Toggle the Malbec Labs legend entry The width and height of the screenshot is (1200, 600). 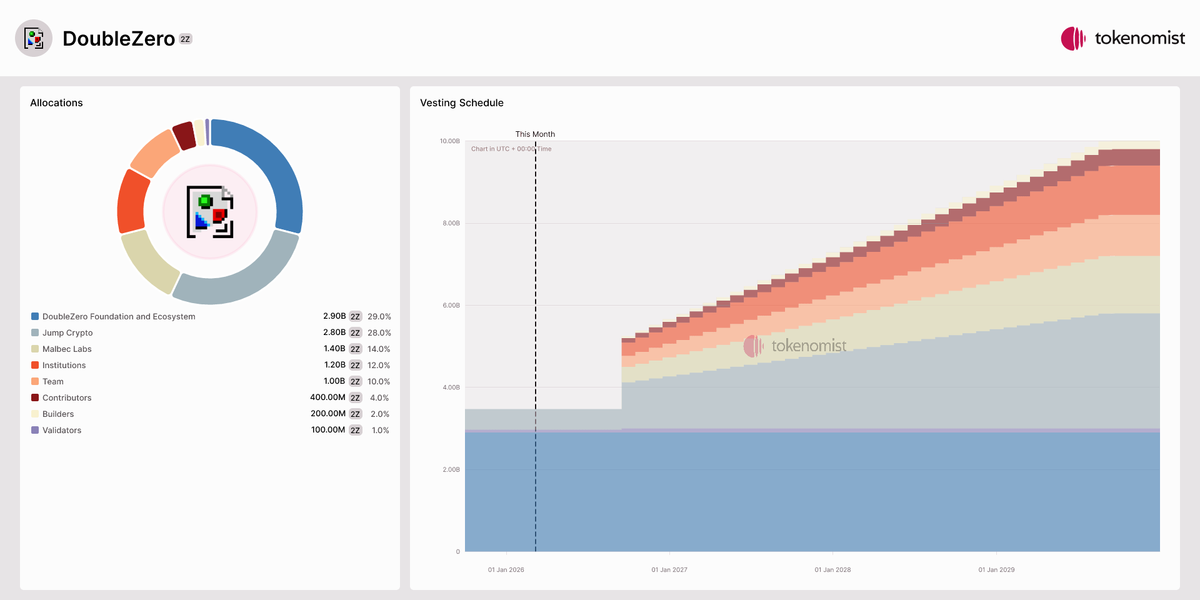(x=66, y=349)
